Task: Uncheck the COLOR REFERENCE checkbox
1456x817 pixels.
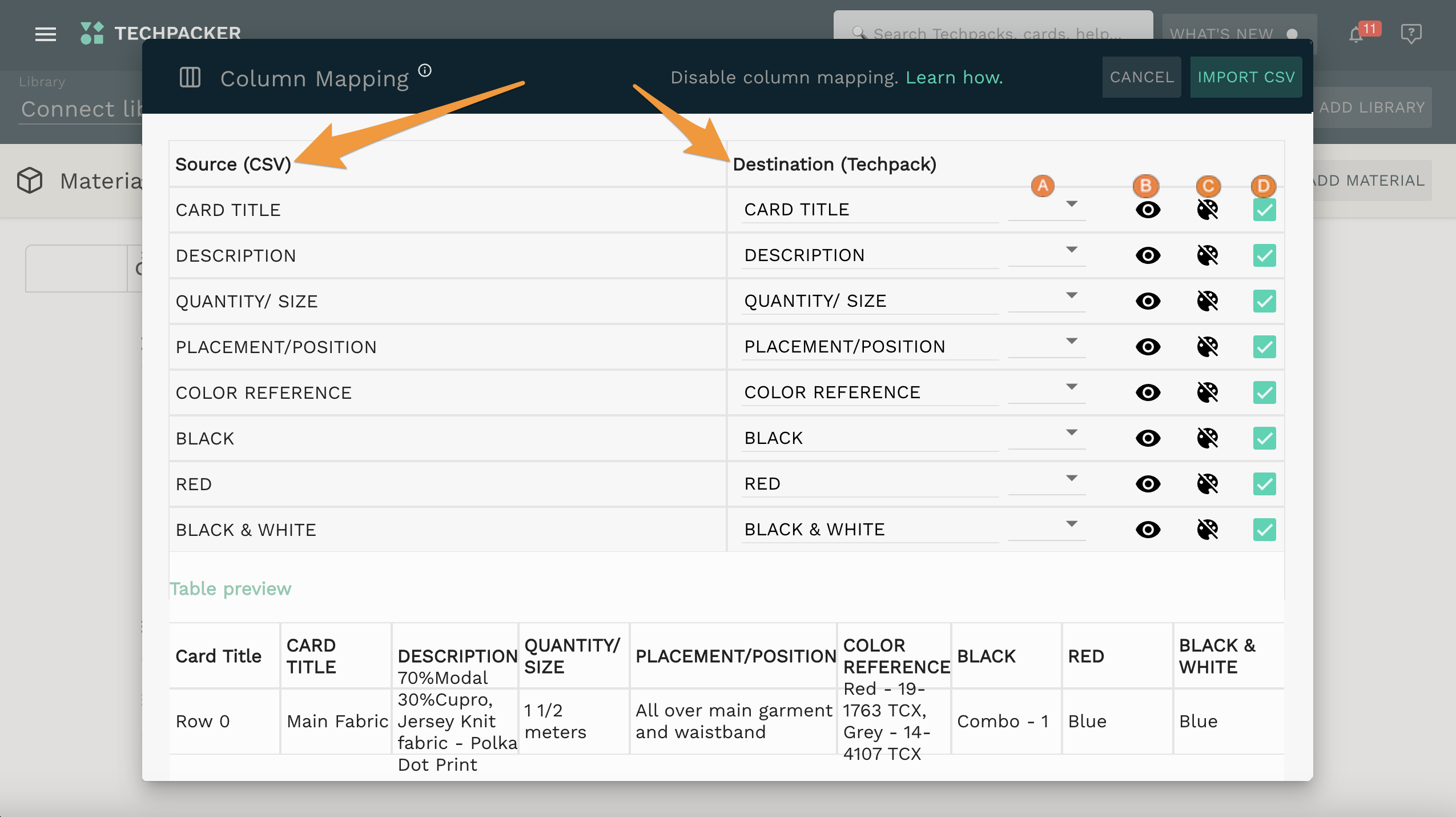Action: [x=1264, y=393]
